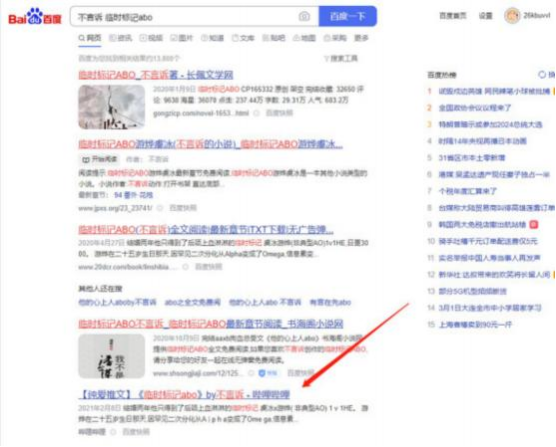Click the 书海阁 result's book cover thumbnail

pos(112,356)
